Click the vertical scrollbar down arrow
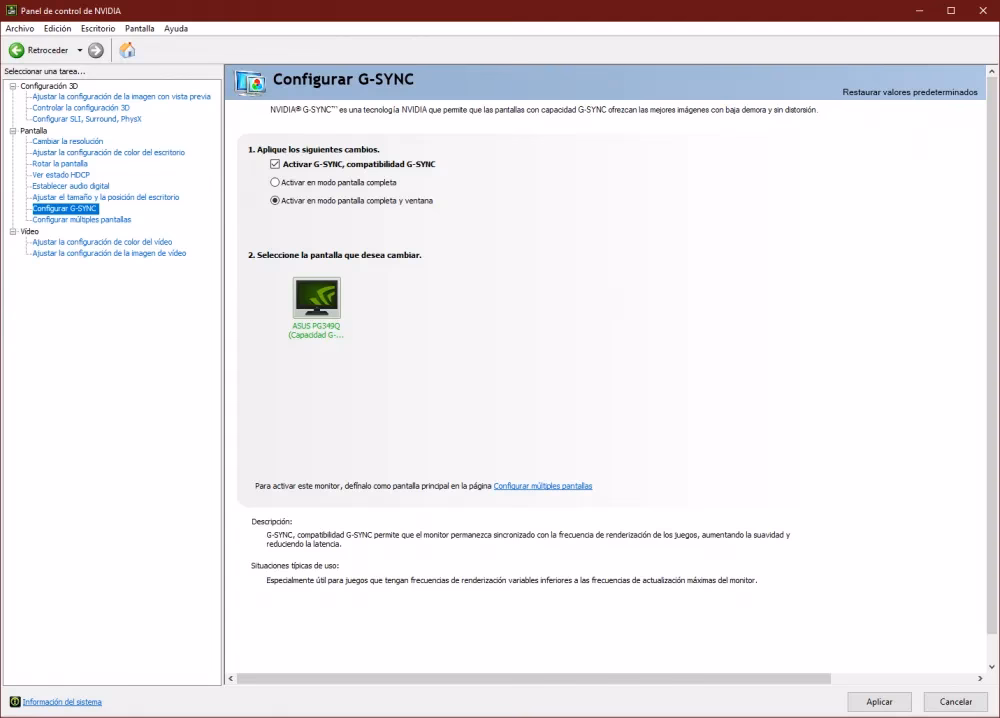 pos(992,667)
